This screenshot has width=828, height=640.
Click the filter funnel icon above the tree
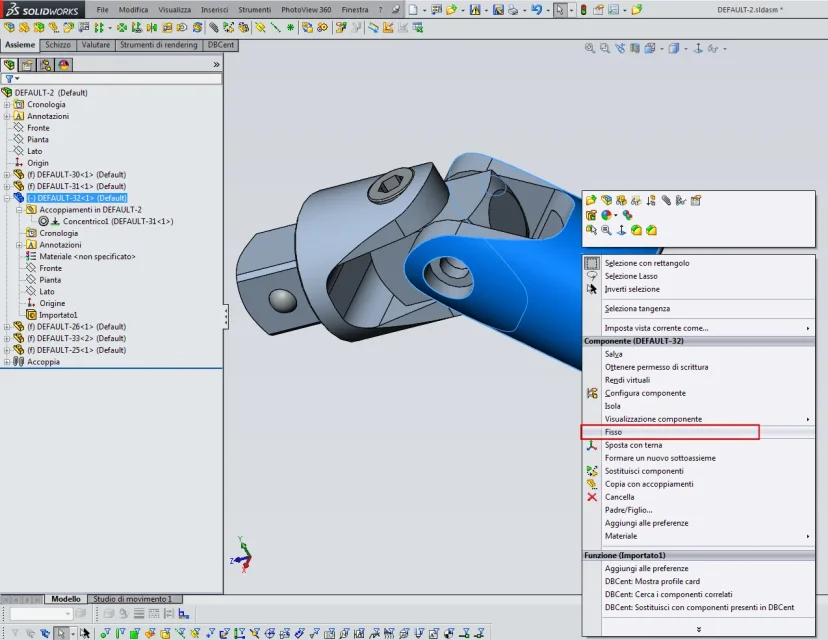[9, 79]
